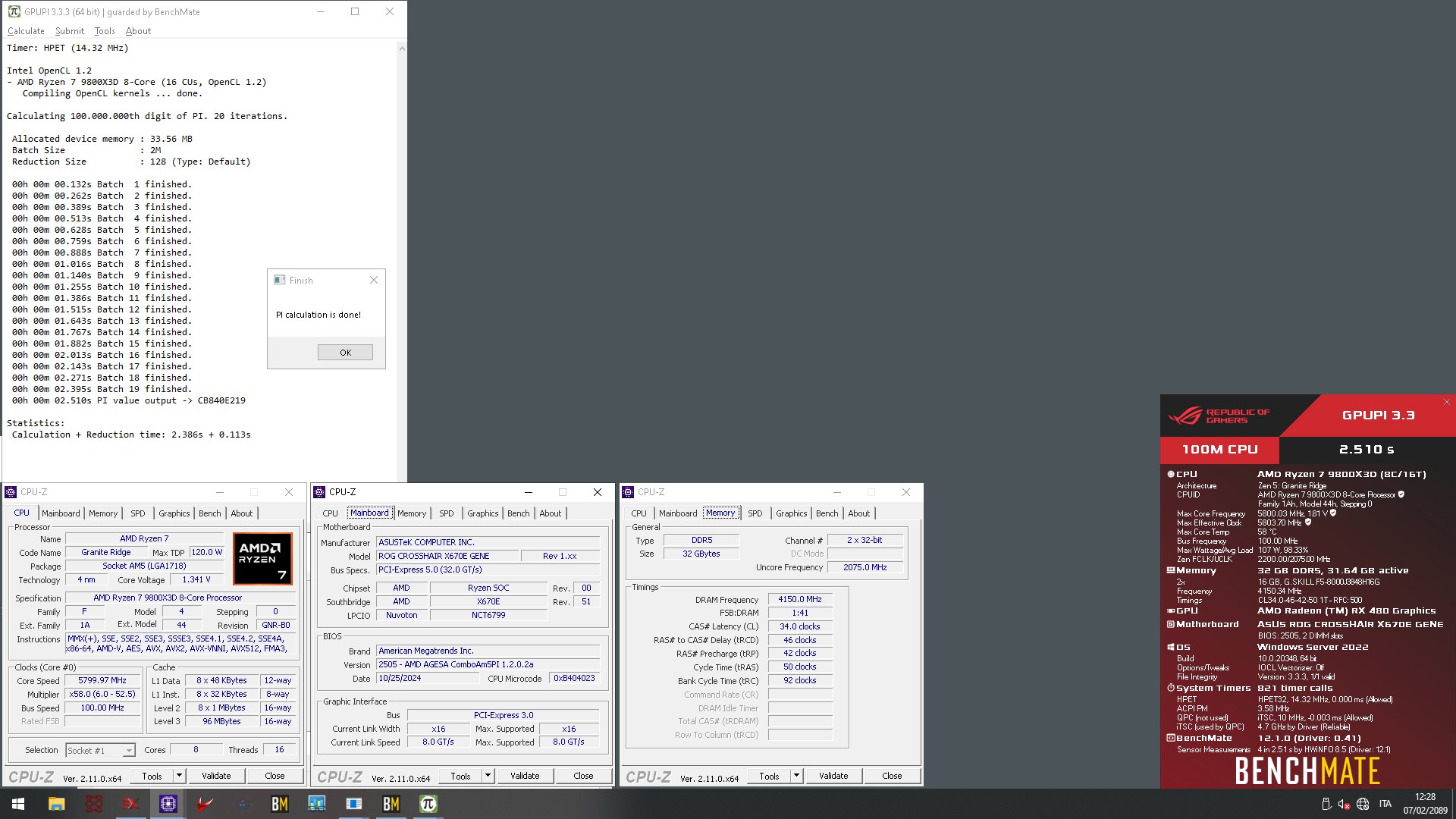Click the Memory section icon in the BenchMate panel

point(1170,570)
